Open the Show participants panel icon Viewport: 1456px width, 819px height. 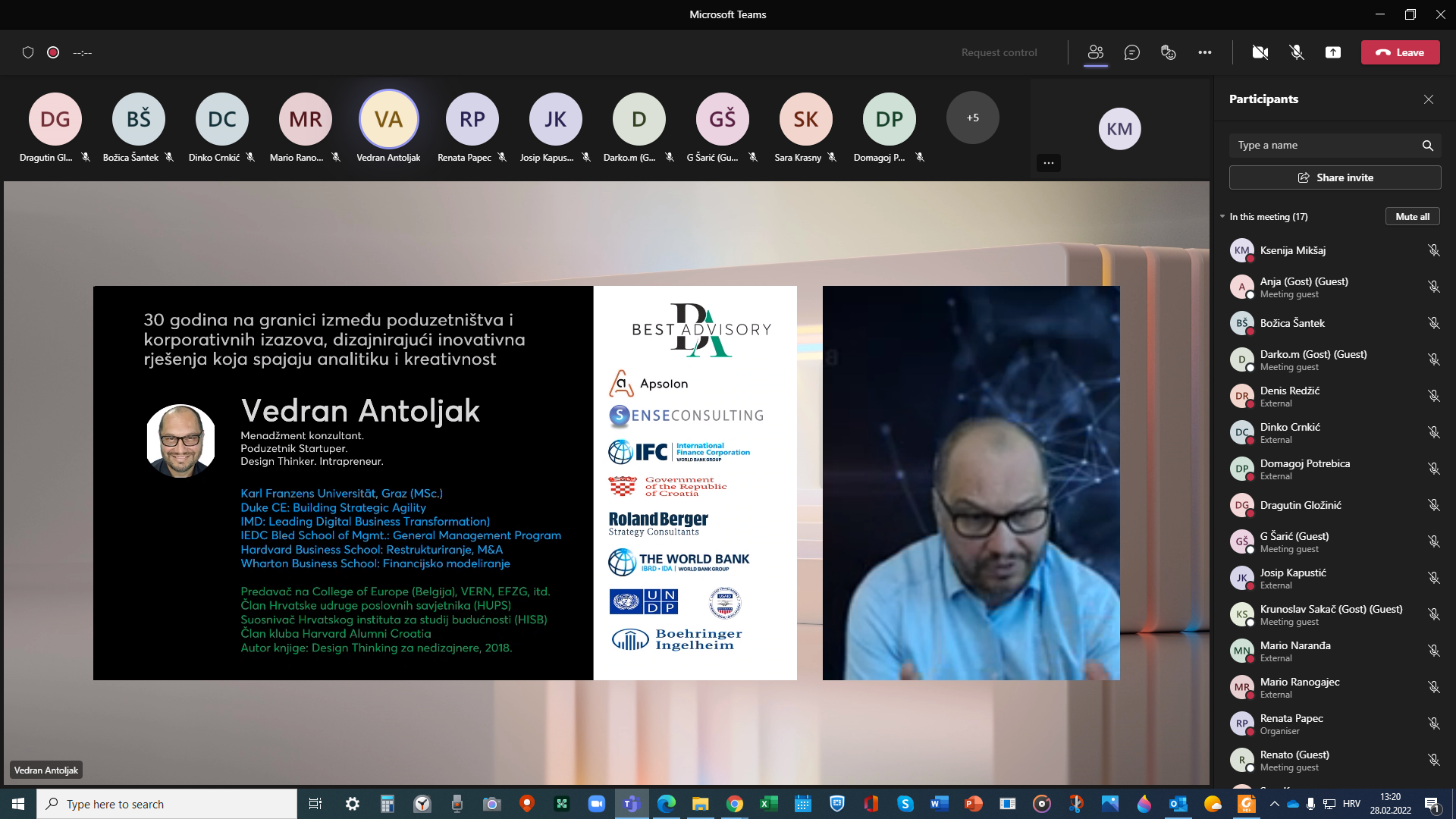1095,52
